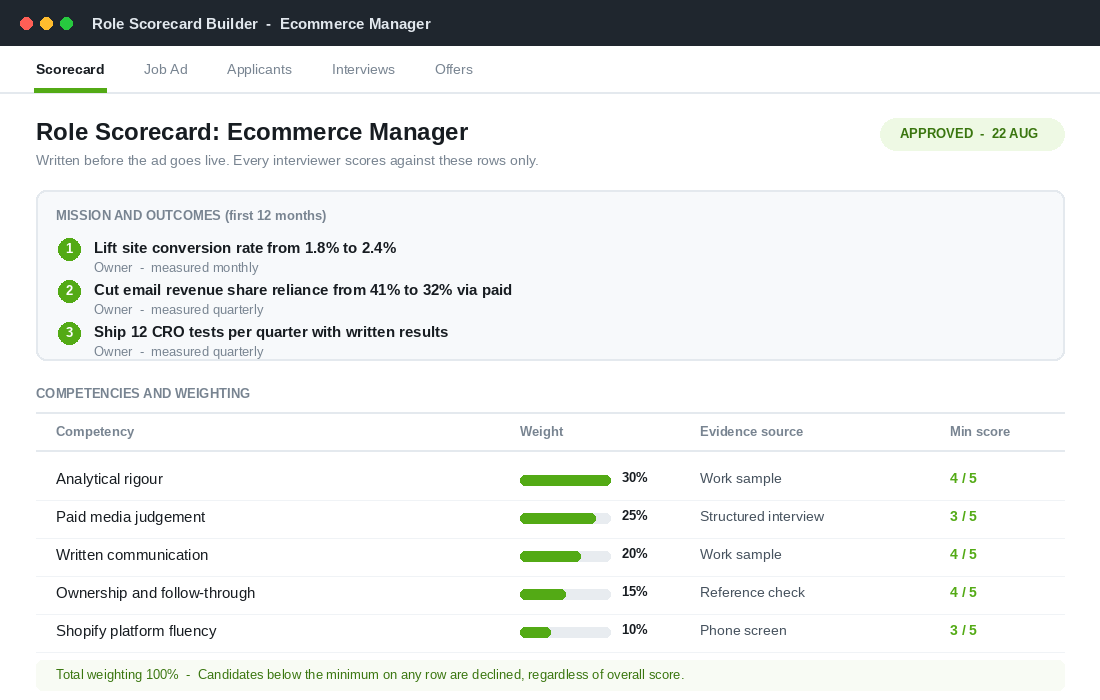This screenshot has width=1100, height=700.
Task: Click the Role Scorecard: Ecommerce Manager title
Action: click(x=252, y=132)
